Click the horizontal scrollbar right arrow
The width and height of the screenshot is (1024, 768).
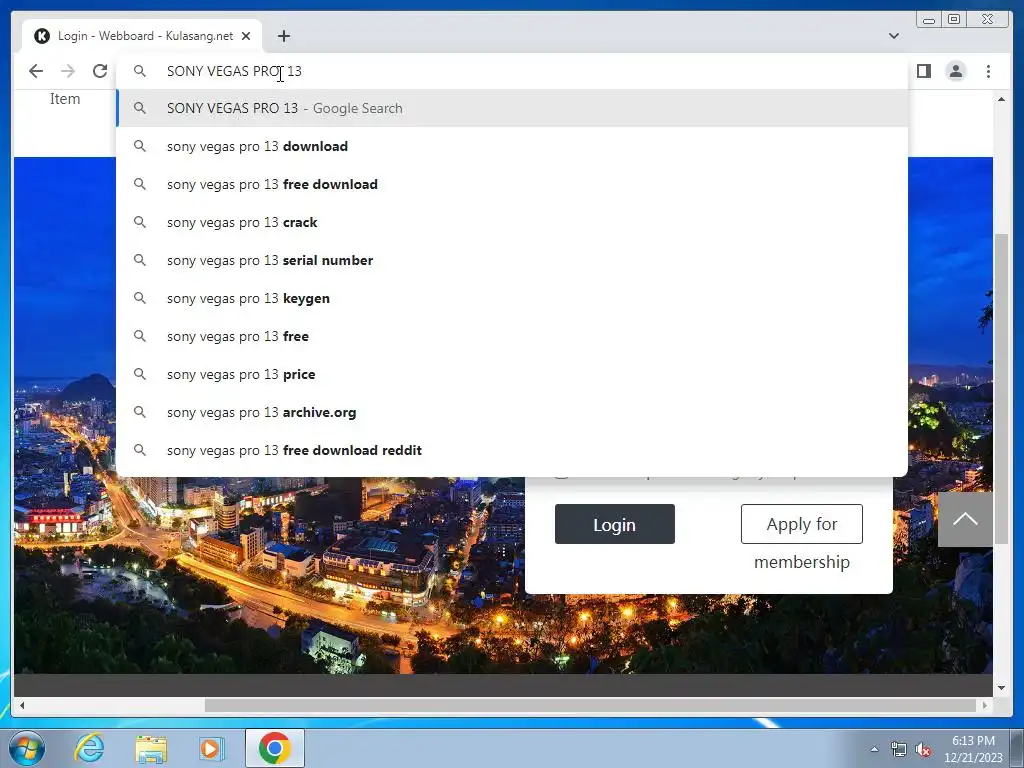(985, 705)
